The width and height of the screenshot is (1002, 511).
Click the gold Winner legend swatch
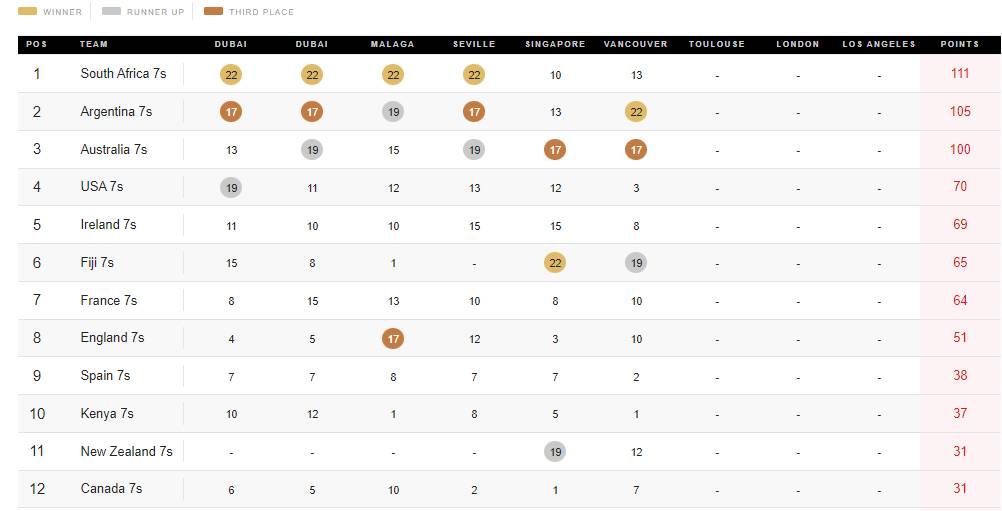pyautogui.click(x=27, y=11)
